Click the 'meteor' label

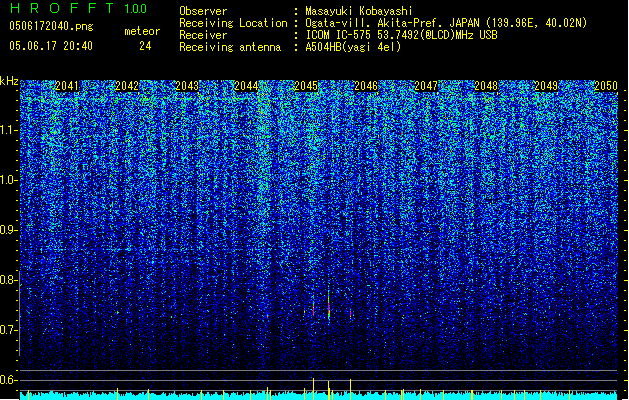pyautogui.click(x=142, y=31)
